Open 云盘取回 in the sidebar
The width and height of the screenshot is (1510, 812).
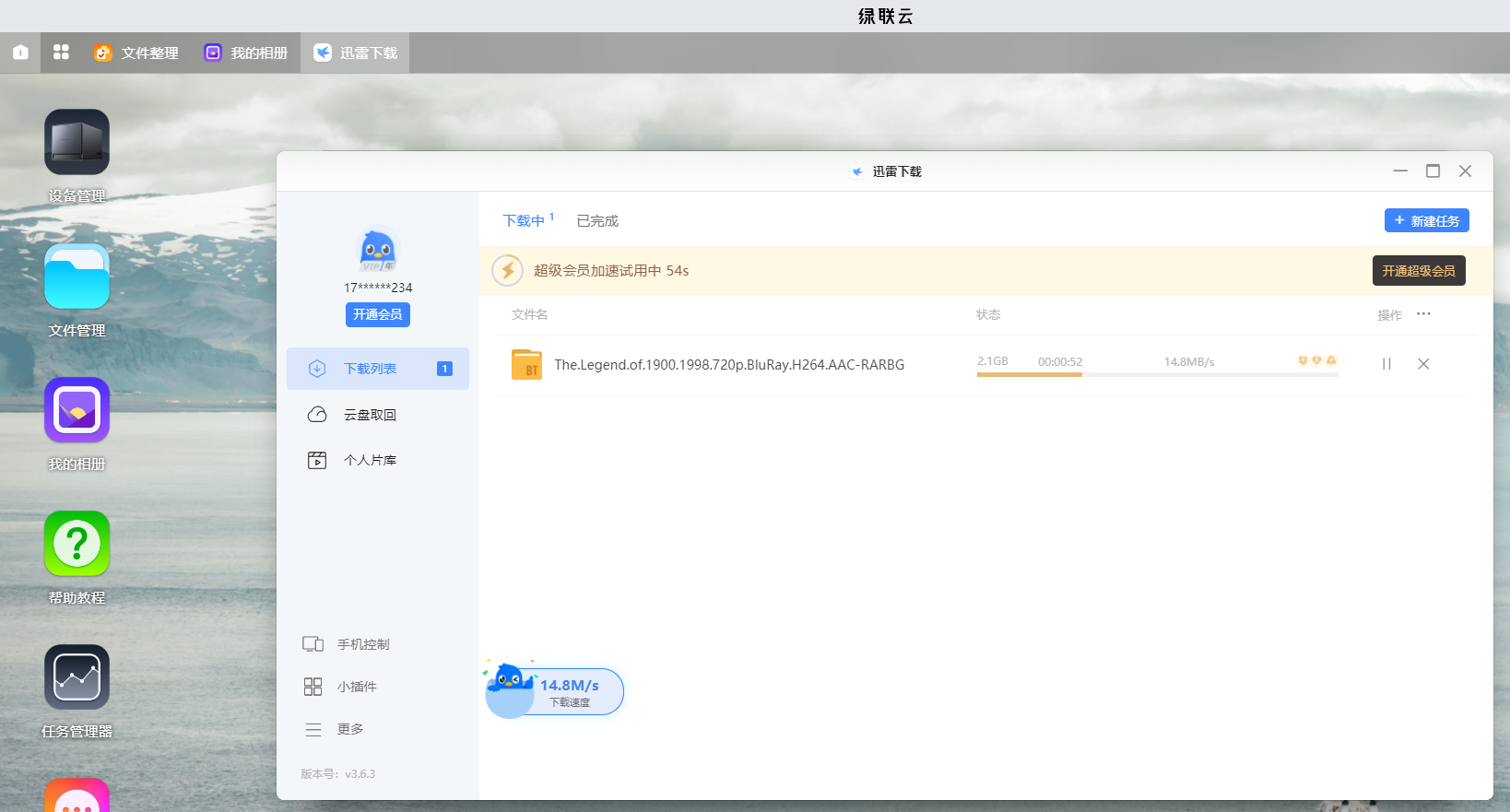pyautogui.click(x=370, y=415)
